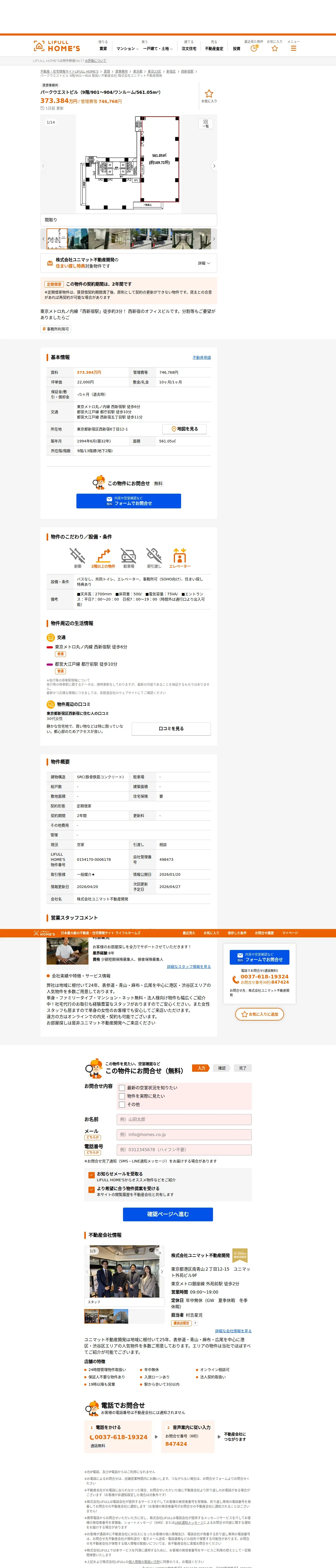Screen dimensions: 336x1568
Task: Open 西新宿駅 breadcrumb link
Action: point(187,71)
